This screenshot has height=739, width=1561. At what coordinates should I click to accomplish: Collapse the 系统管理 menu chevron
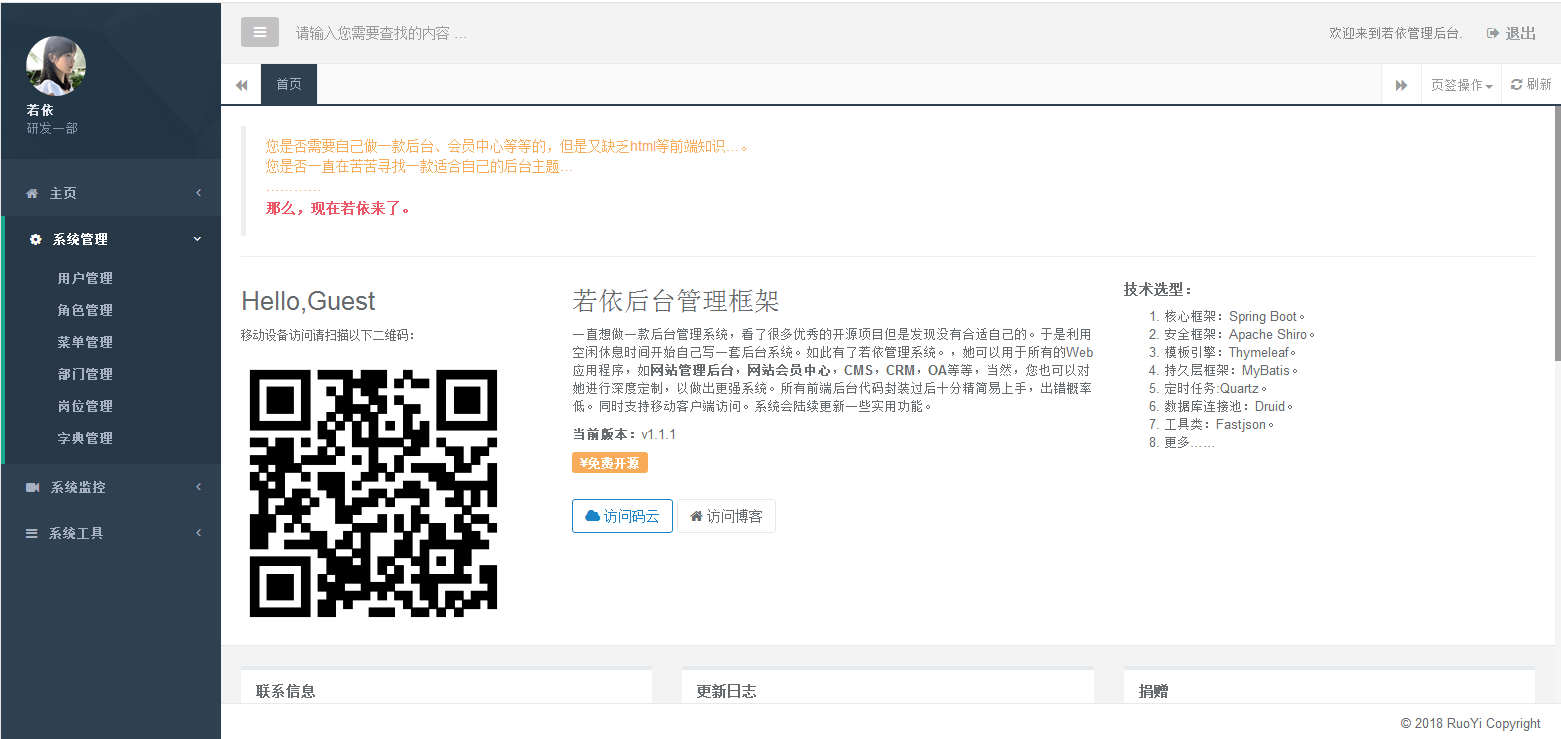pos(197,239)
